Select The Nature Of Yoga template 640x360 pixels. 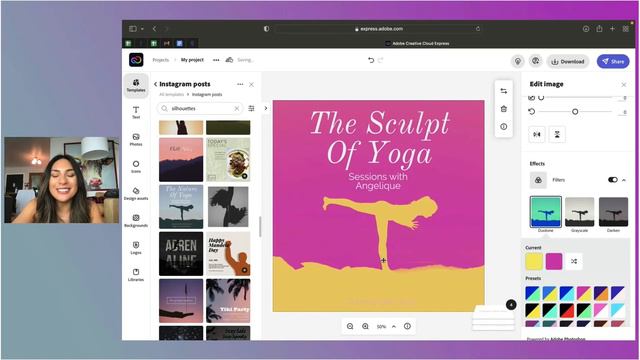181,207
